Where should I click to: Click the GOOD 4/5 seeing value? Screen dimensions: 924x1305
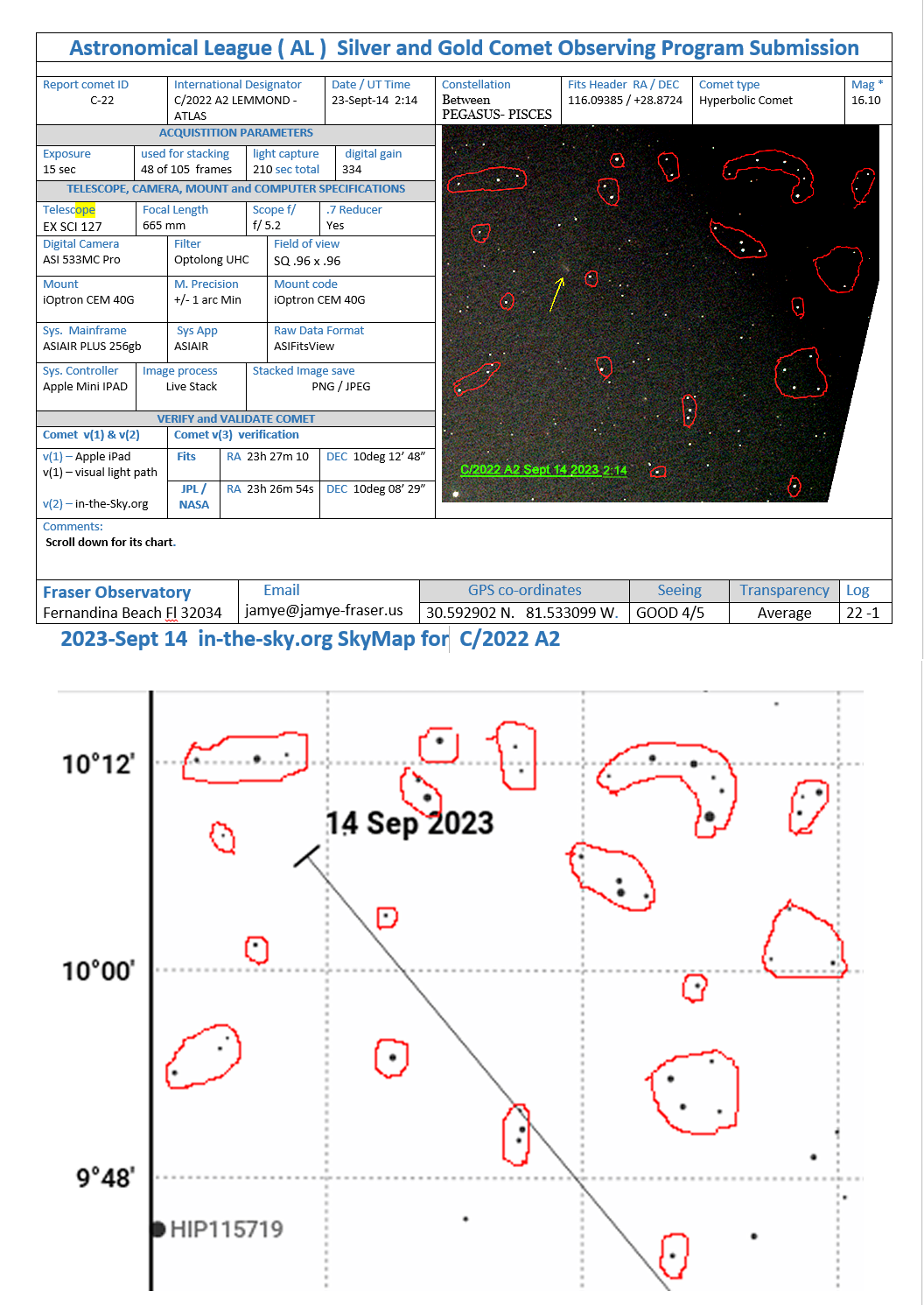point(669,614)
